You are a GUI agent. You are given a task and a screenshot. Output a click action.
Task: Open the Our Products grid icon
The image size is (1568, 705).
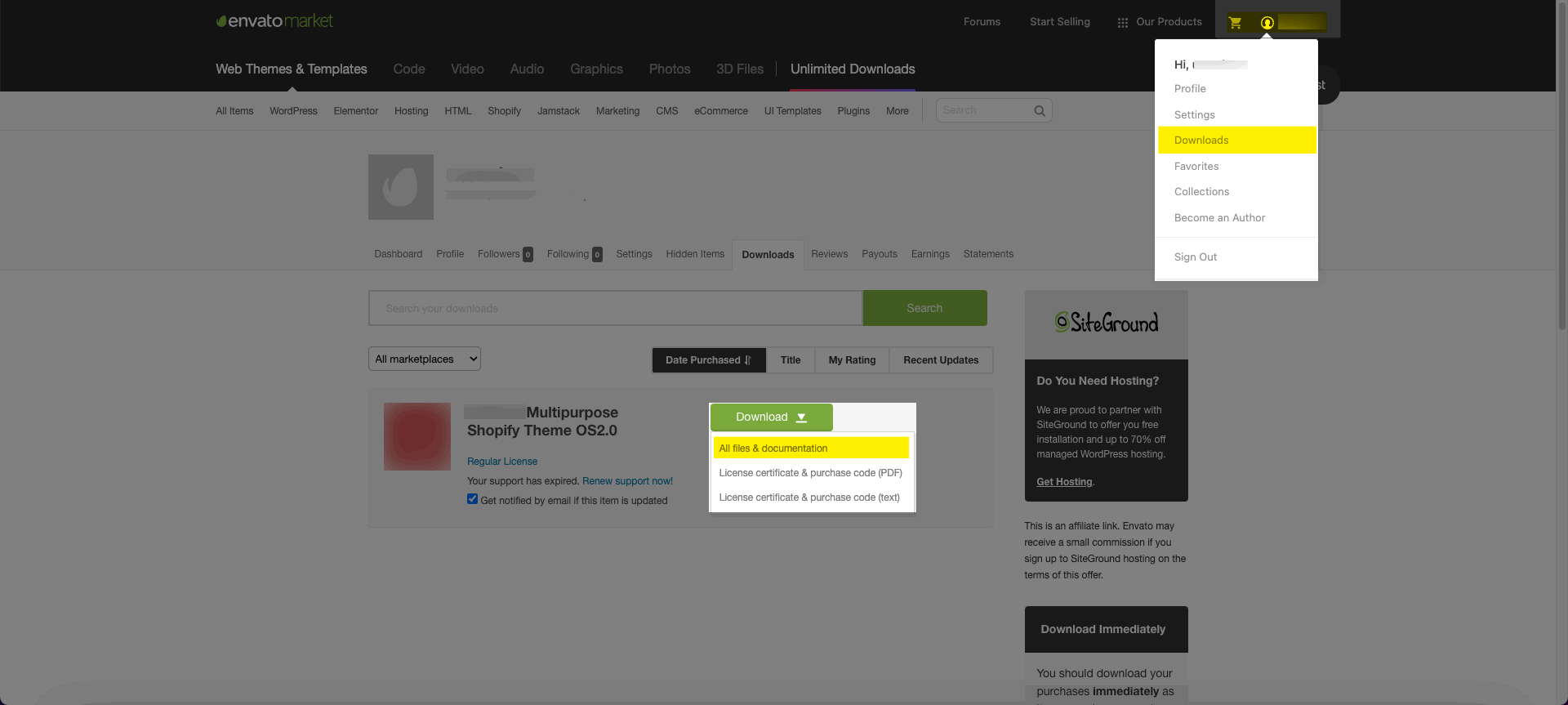click(x=1123, y=23)
